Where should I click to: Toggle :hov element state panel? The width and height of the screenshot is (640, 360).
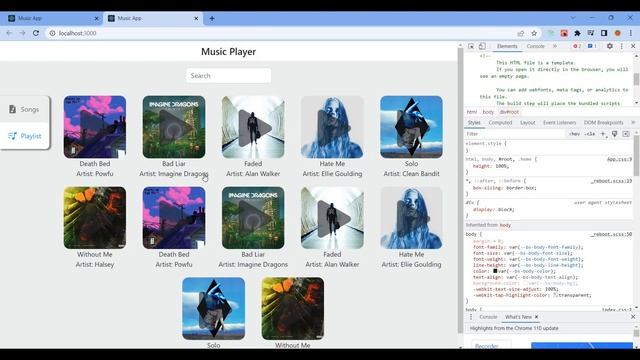[575, 134]
